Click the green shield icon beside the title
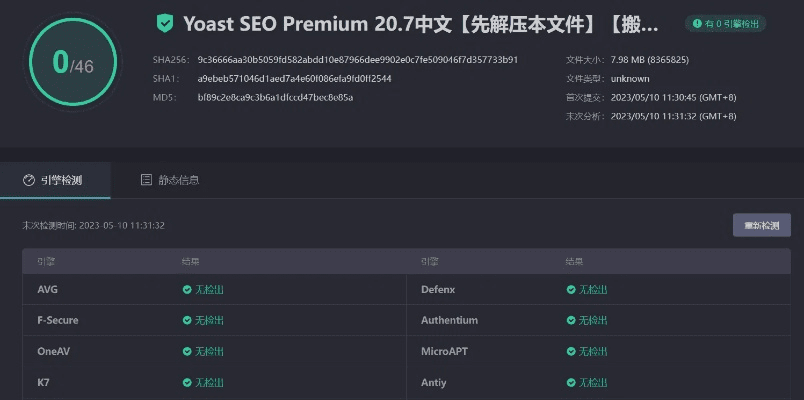The image size is (804, 400). click(165, 23)
